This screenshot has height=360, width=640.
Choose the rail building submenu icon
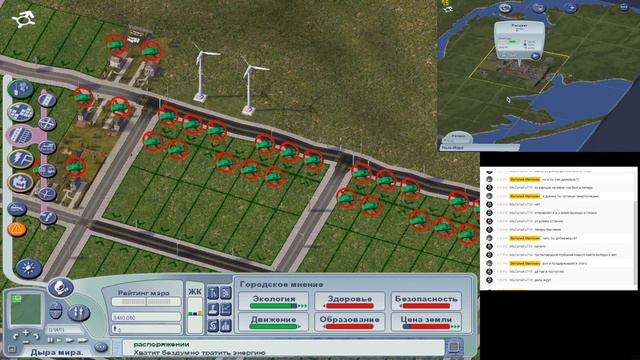click(x=47, y=147)
